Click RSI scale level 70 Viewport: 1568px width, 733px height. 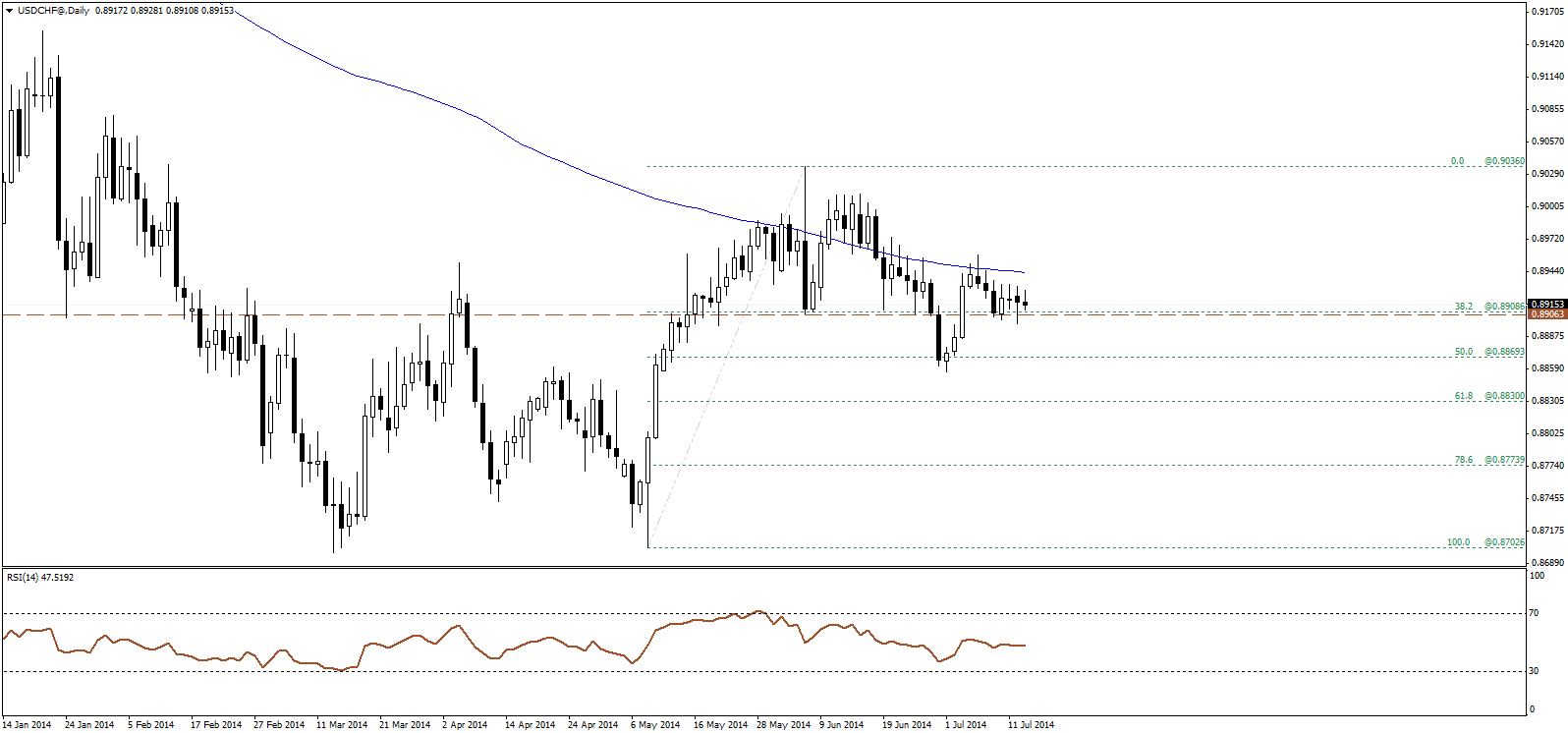1535,613
